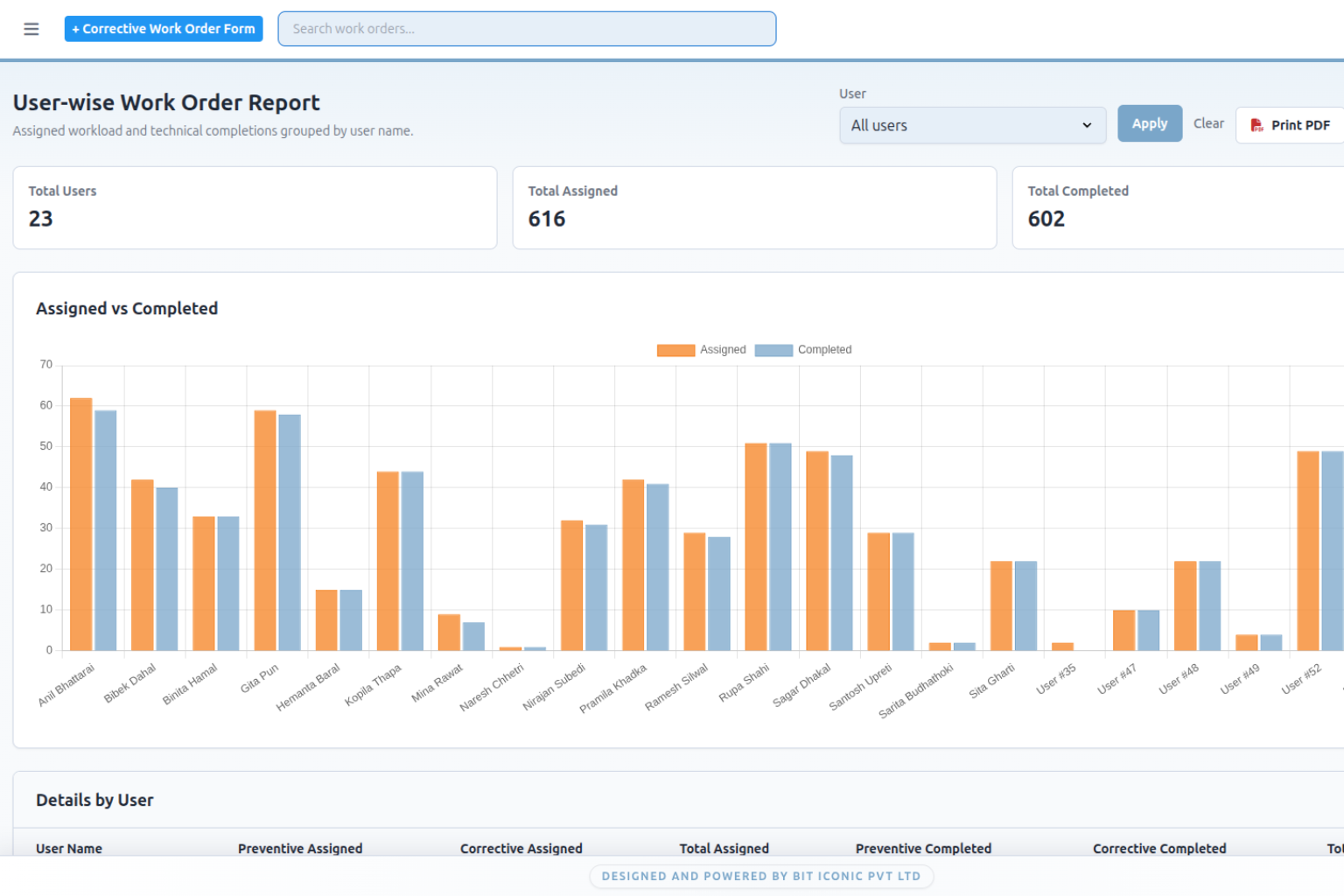This screenshot has width=1344, height=896.
Task: Click the dropdown chevron in User selector
Action: point(1087,125)
